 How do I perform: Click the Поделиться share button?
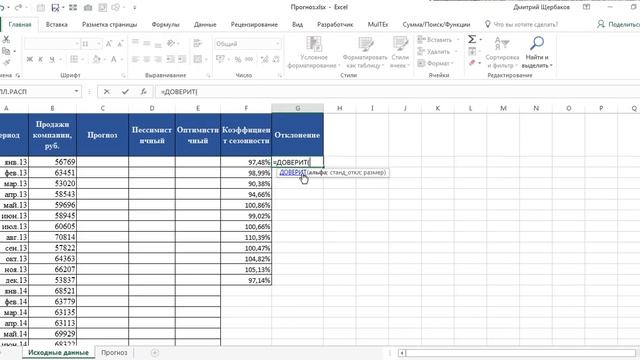coord(618,24)
